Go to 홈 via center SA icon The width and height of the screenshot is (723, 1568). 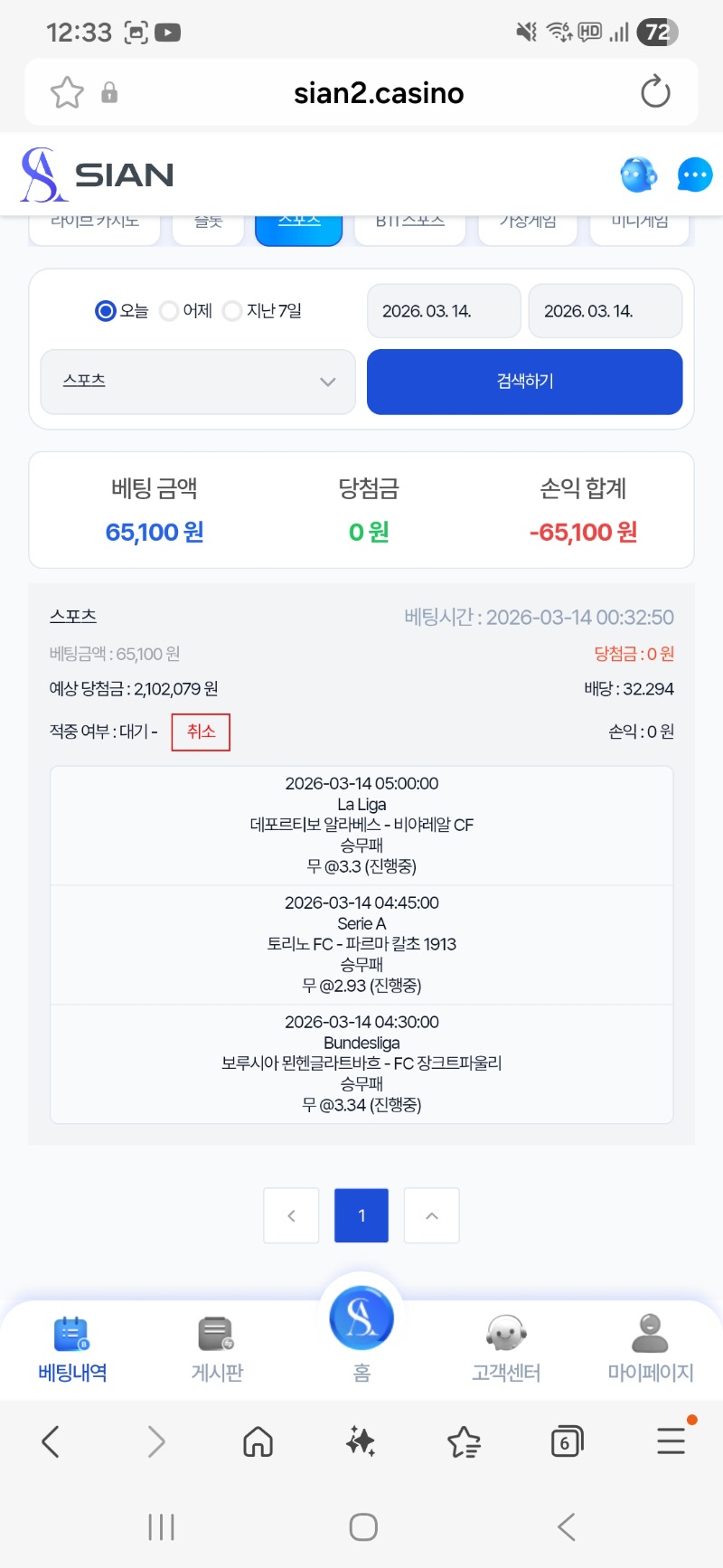361,1319
